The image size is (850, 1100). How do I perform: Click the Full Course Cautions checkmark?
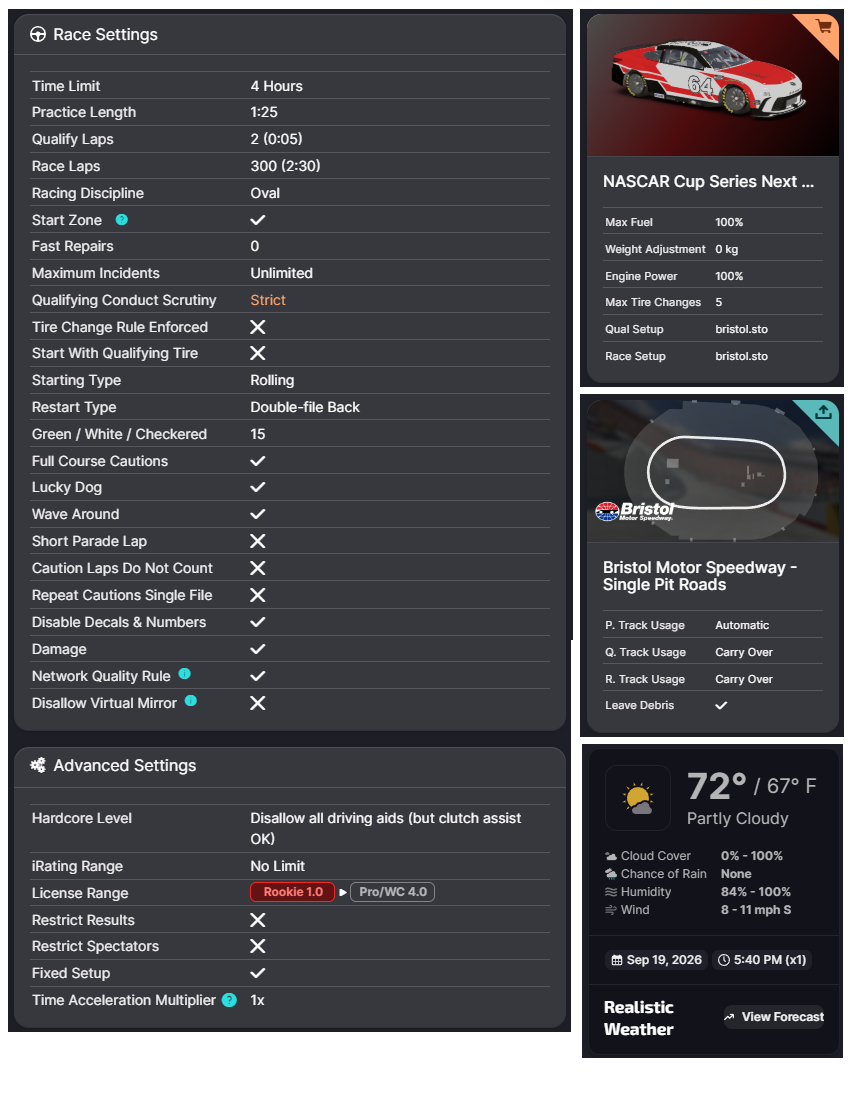[258, 461]
